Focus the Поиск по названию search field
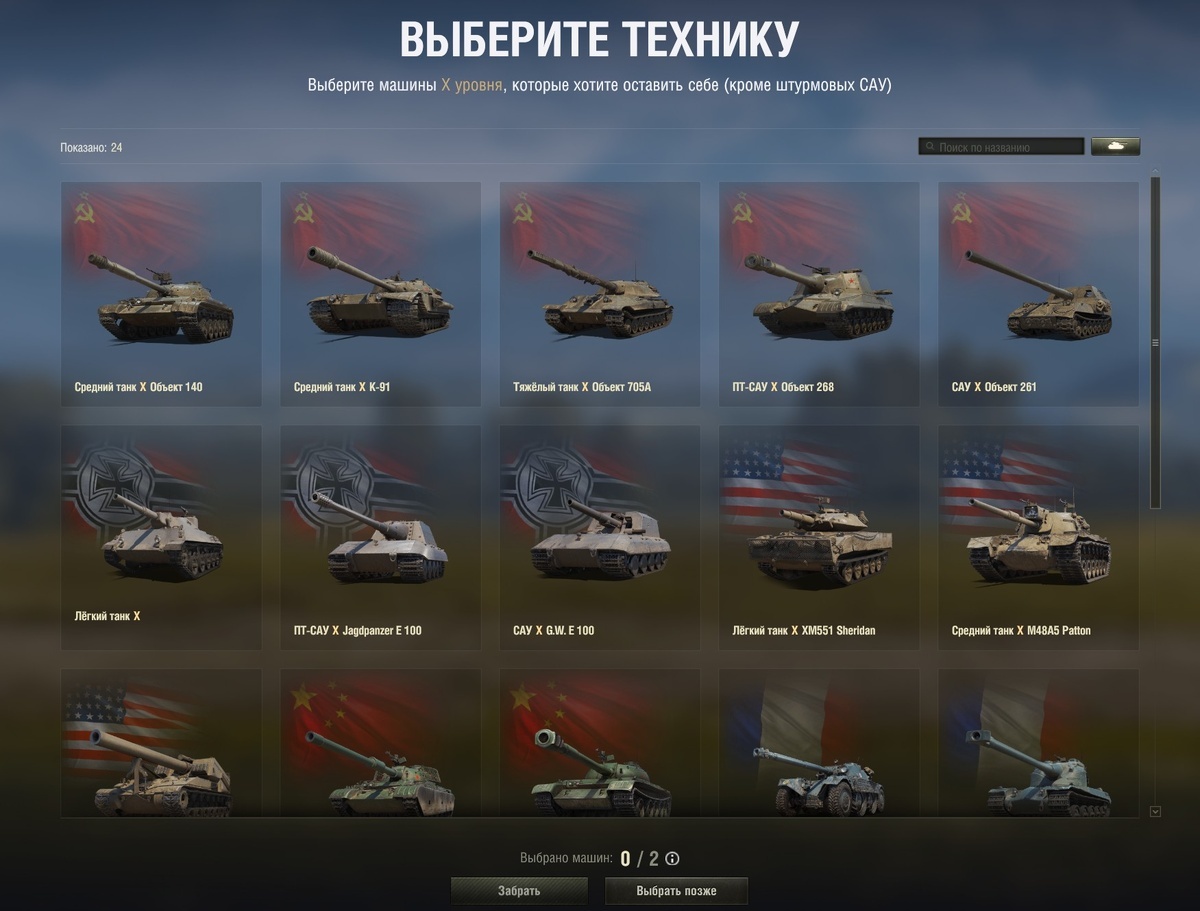The height and width of the screenshot is (911, 1200). point(1001,147)
